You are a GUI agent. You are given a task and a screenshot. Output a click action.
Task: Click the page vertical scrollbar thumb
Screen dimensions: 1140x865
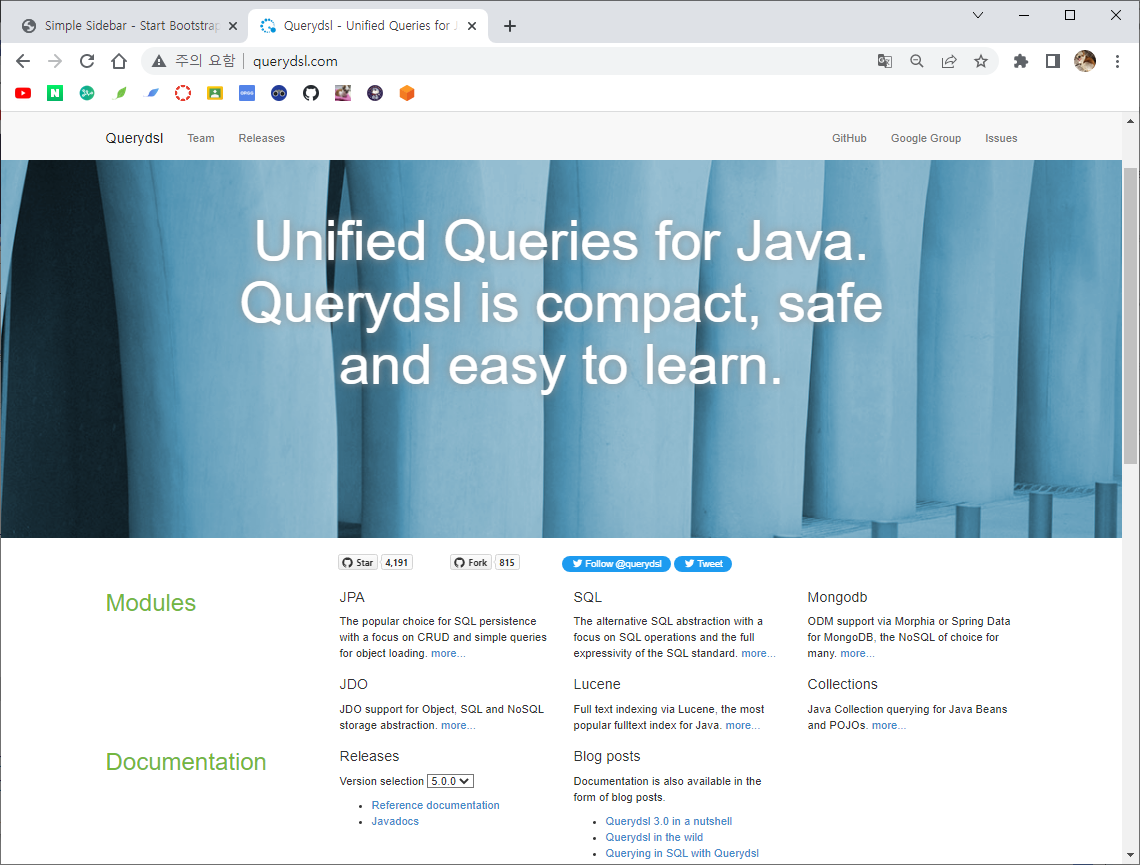1130,315
